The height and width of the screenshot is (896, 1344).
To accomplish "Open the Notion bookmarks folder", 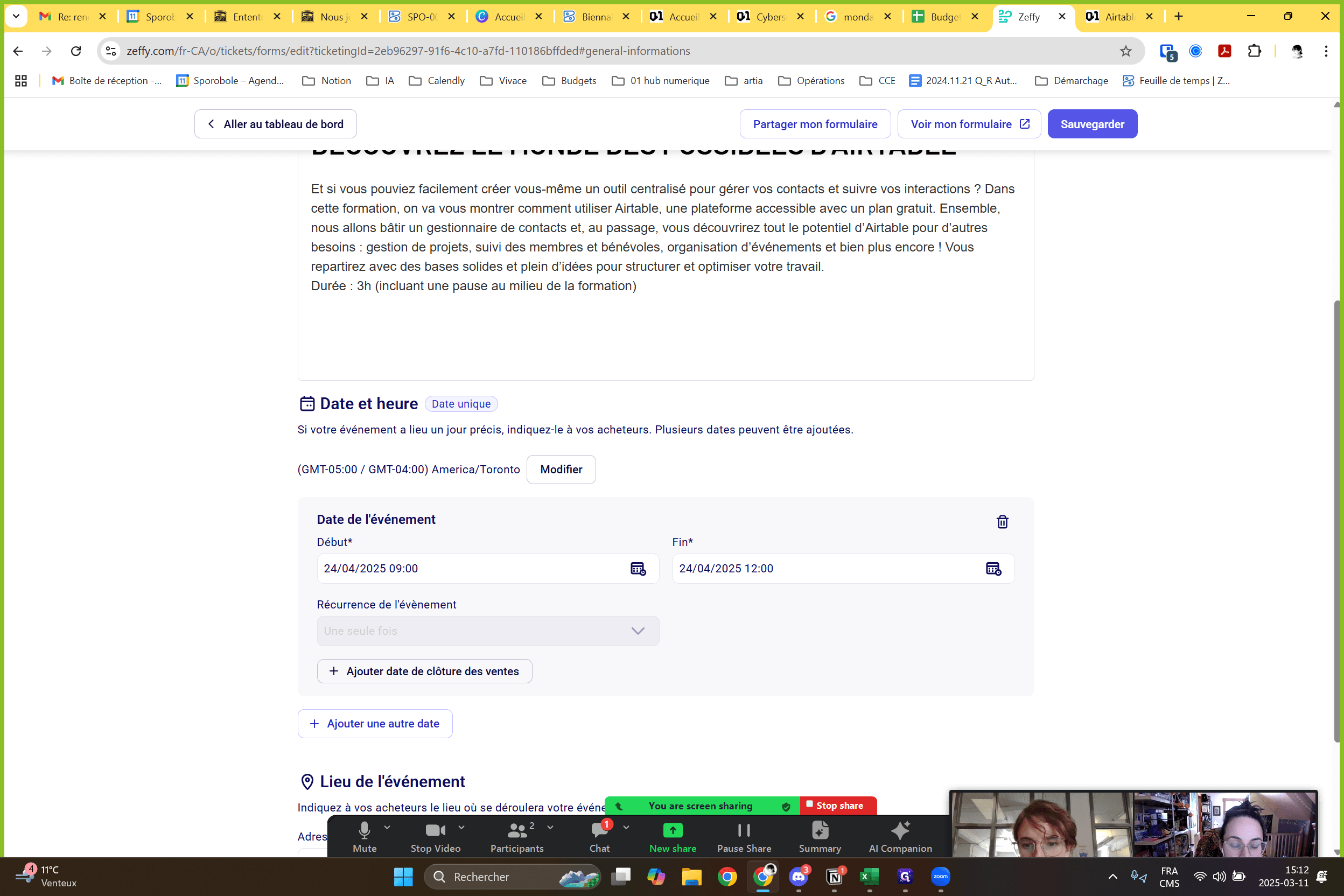I will pyautogui.click(x=327, y=81).
